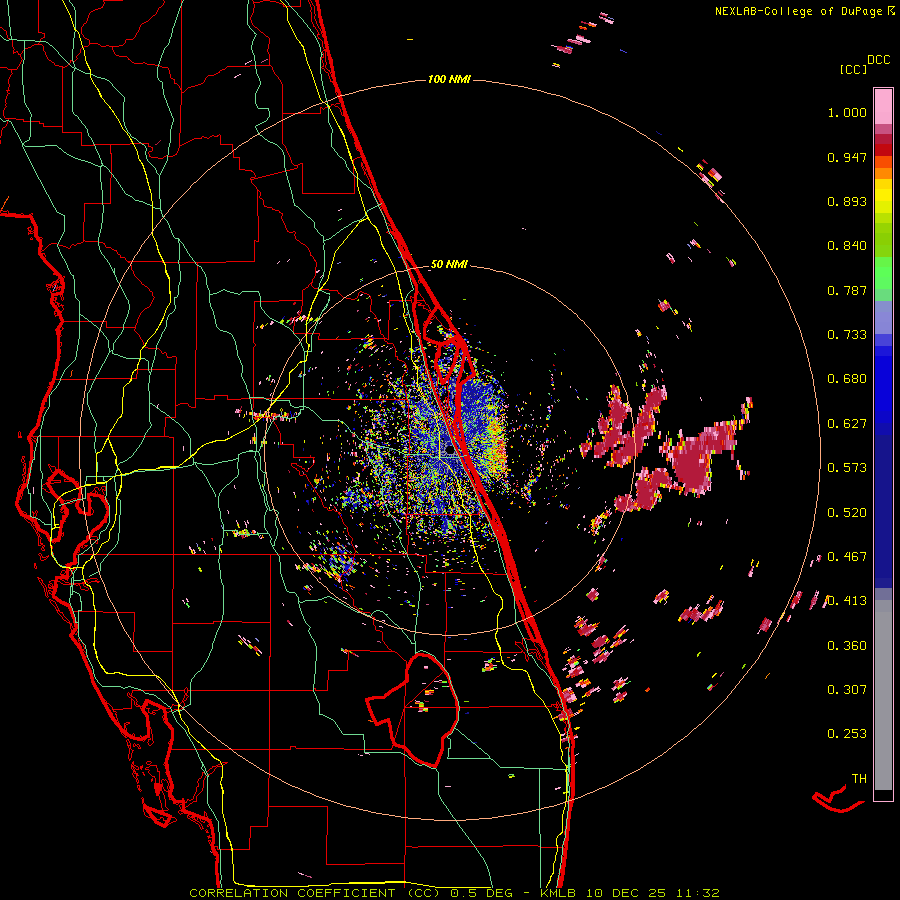Click the 0.947 value on the color scale
This screenshot has width=900, height=900.
tap(847, 157)
